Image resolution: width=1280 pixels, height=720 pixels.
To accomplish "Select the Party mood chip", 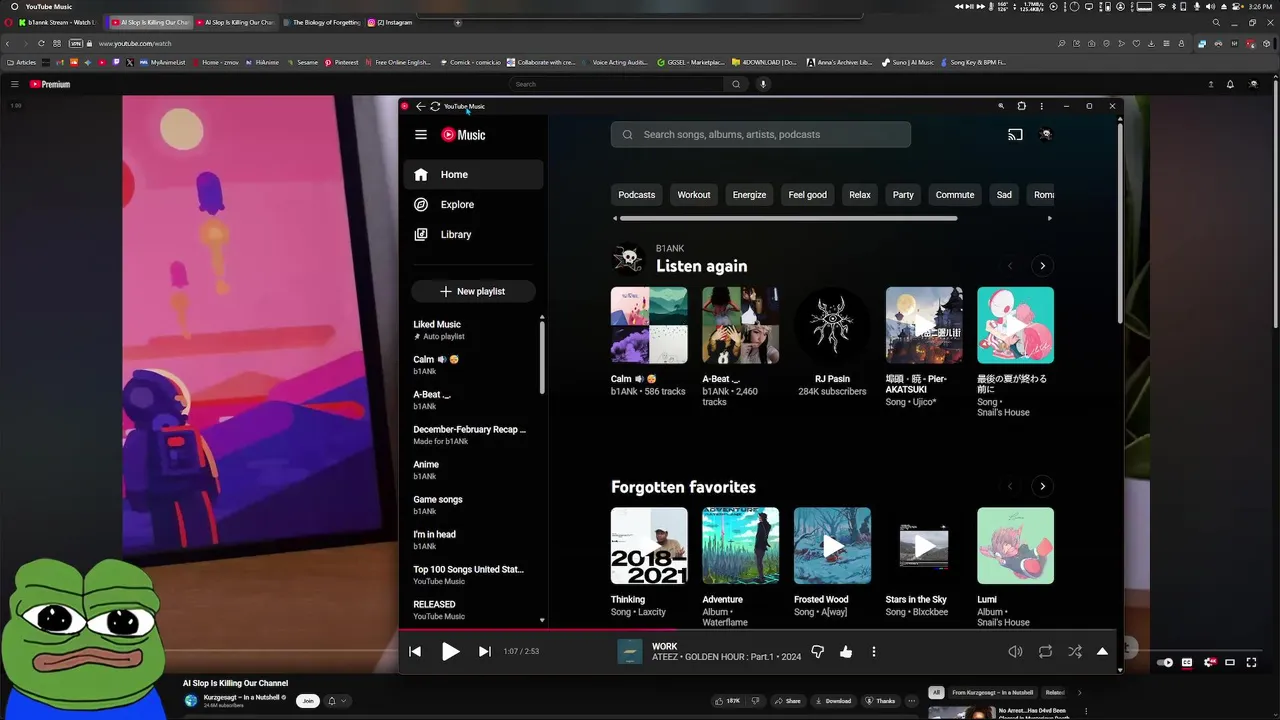I will [x=903, y=195].
